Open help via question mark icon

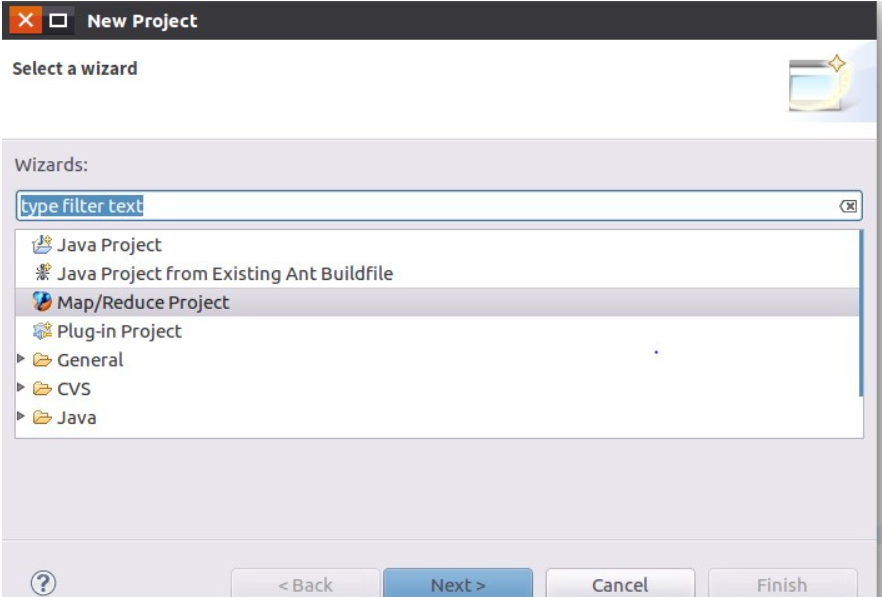42,583
